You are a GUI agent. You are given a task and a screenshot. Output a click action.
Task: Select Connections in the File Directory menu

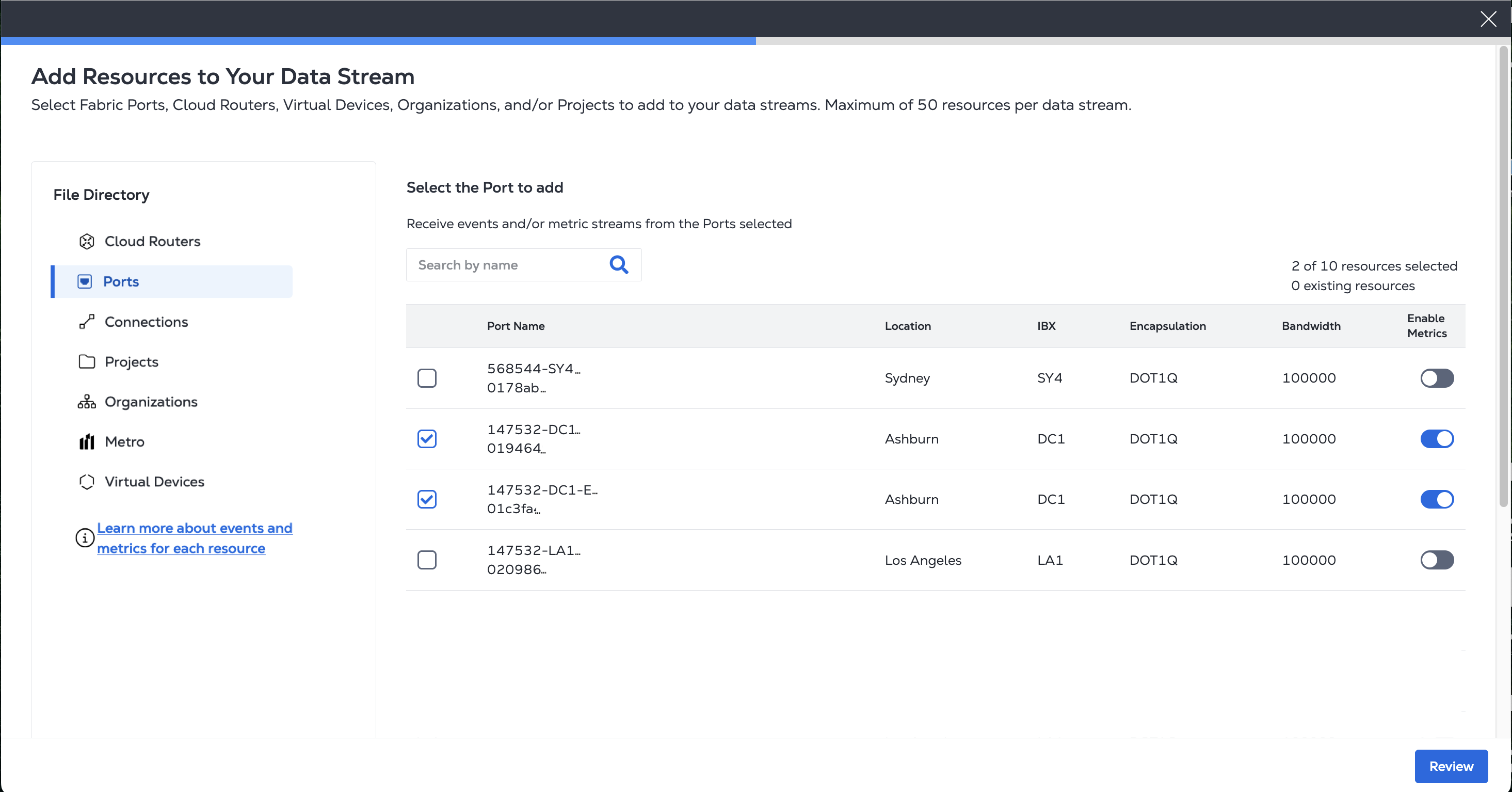coord(146,322)
